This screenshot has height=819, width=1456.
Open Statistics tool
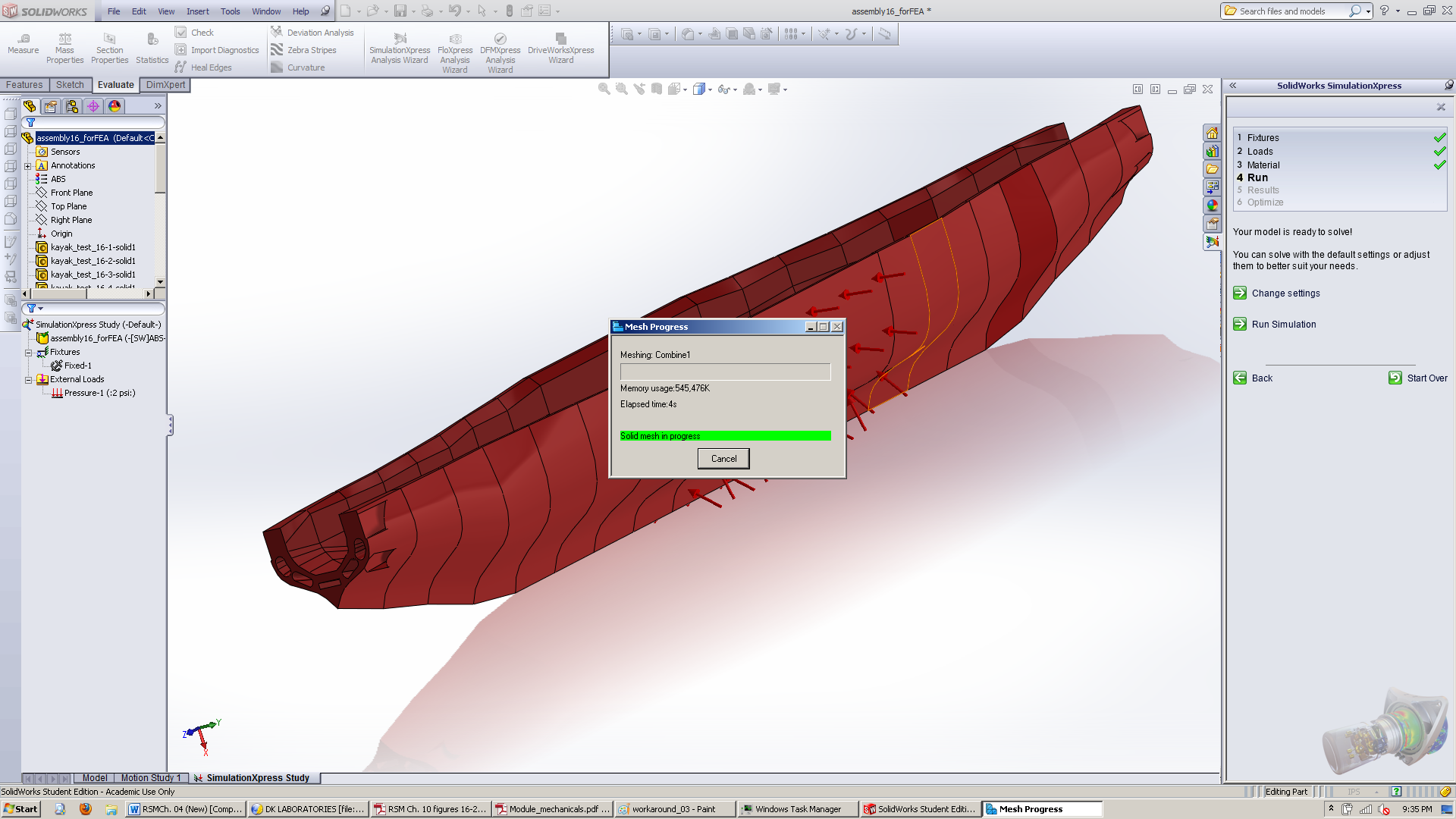(x=152, y=49)
